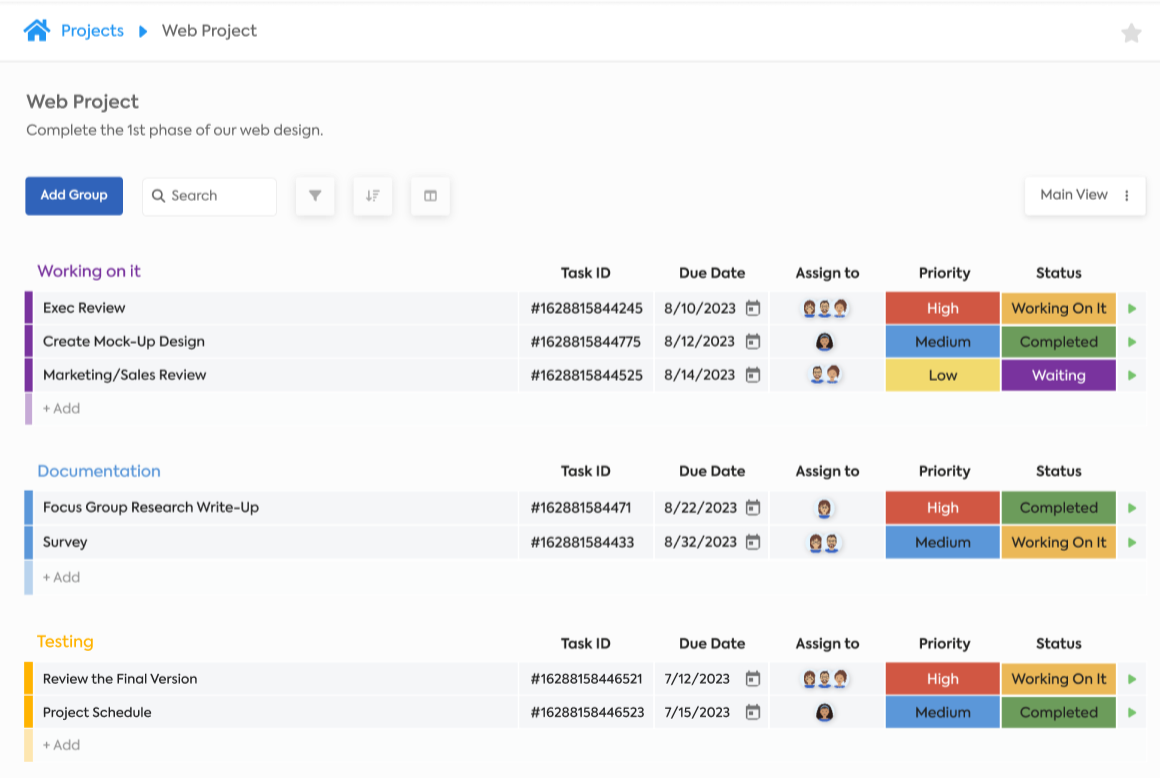
Task: Click assignee avatar on Create Mock-Up Design row
Action: coord(824,342)
